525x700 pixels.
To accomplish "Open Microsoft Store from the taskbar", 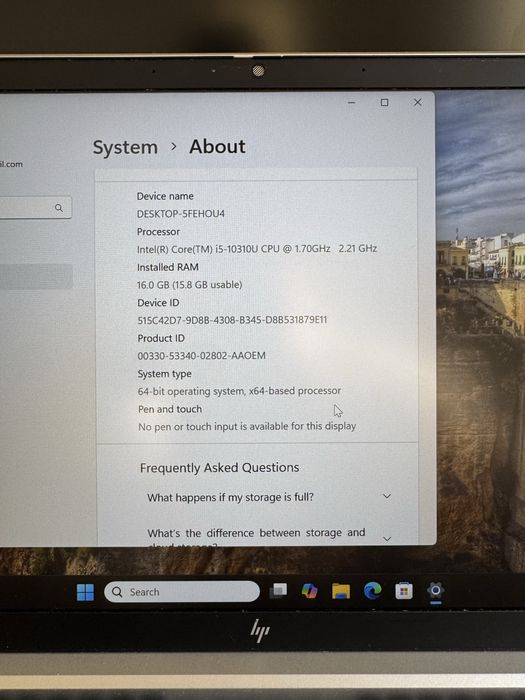I will tap(404, 591).
